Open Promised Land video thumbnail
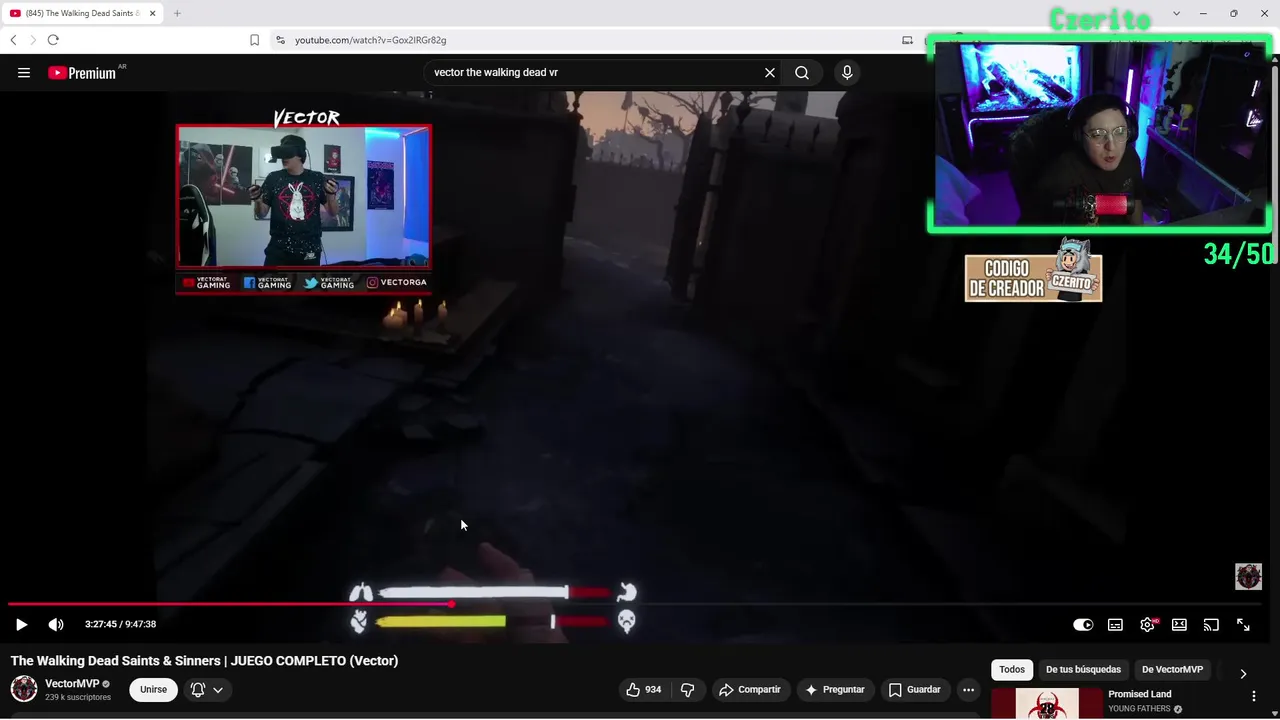 pyautogui.click(x=1046, y=704)
